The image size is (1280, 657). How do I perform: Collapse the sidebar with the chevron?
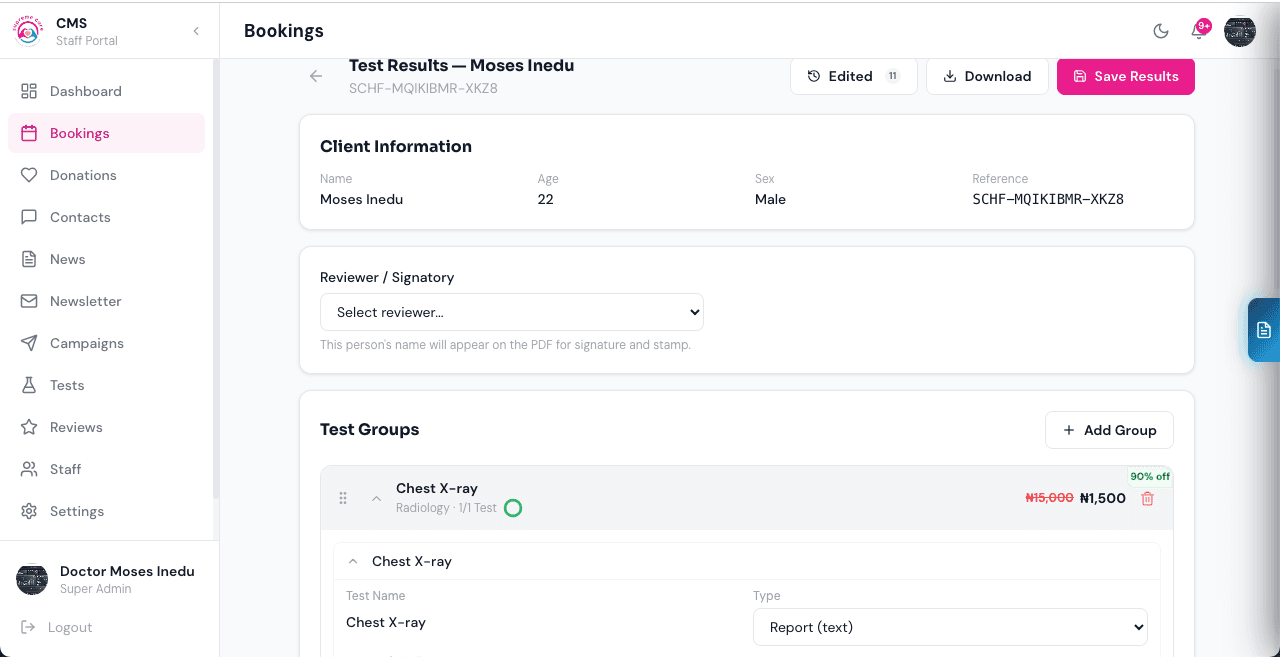pyautogui.click(x=196, y=31)
